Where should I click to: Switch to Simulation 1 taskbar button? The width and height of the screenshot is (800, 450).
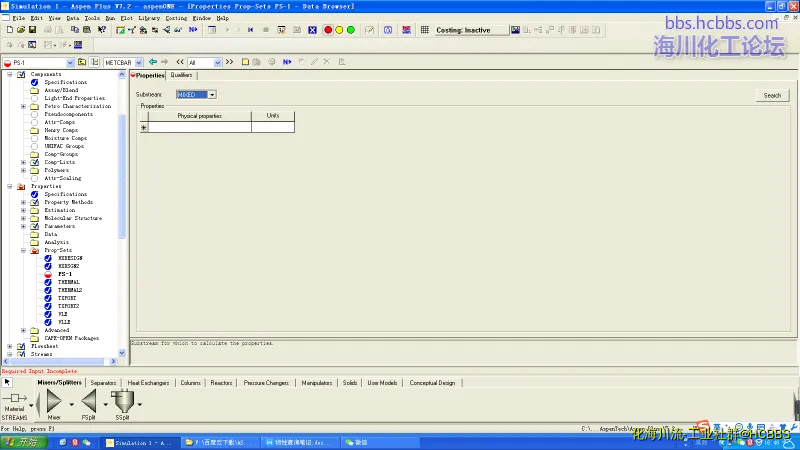140,443
